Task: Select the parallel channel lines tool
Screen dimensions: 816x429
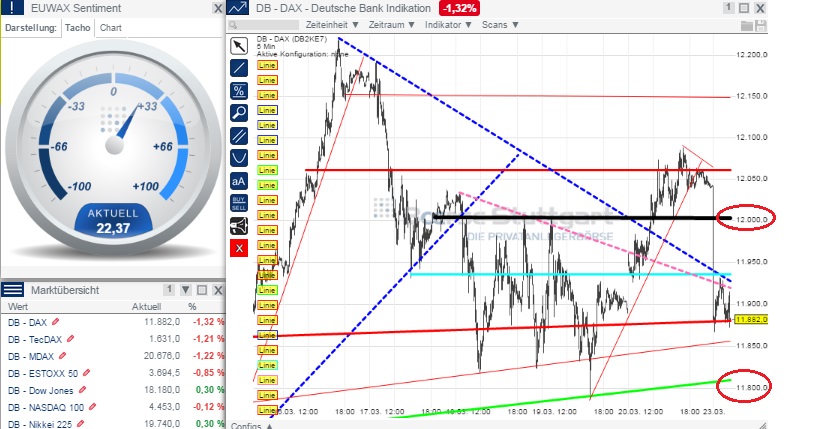Action: [x=239, y=136]
